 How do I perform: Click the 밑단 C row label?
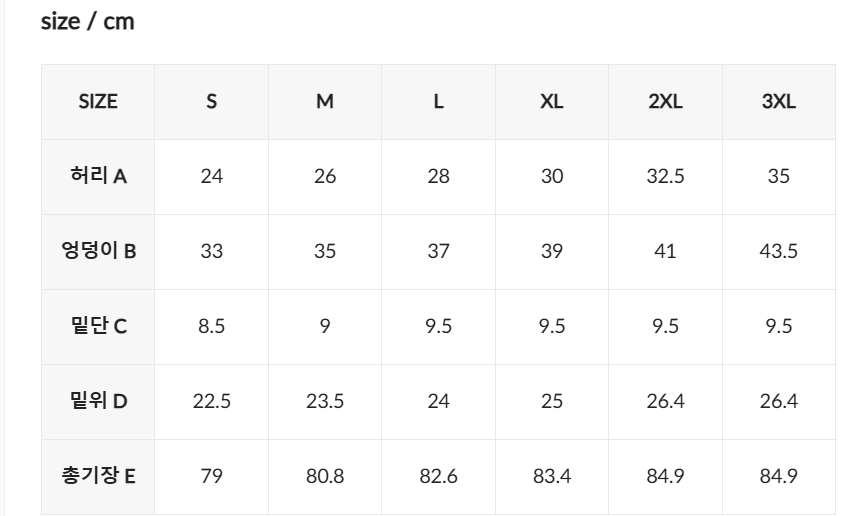pos(98,326)
